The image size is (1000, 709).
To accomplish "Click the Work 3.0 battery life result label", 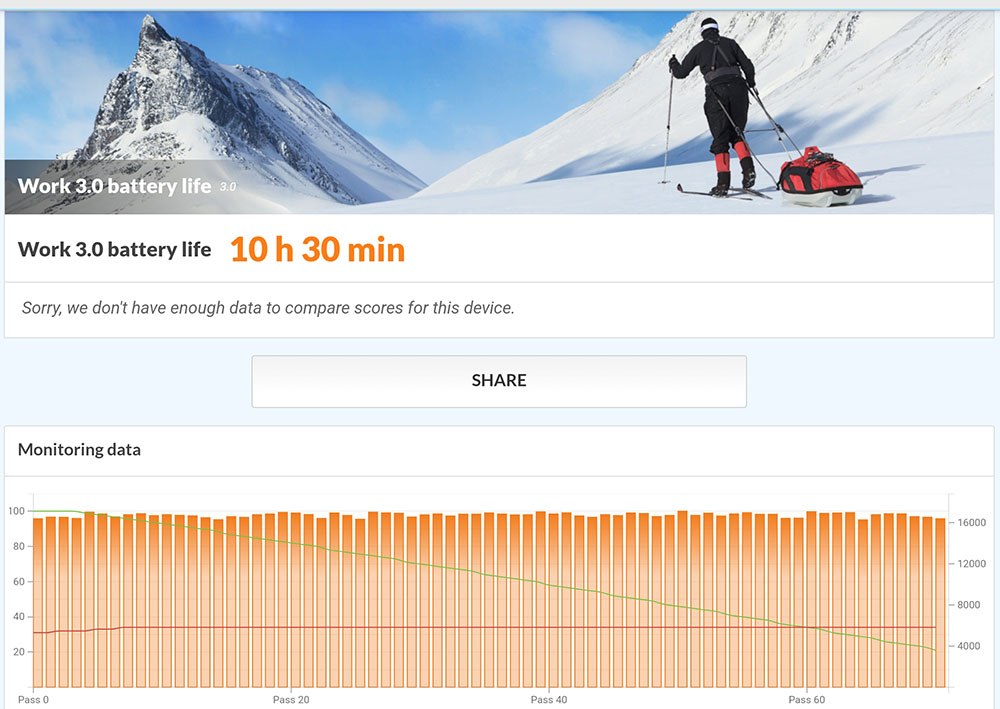I will coord(114,249).
